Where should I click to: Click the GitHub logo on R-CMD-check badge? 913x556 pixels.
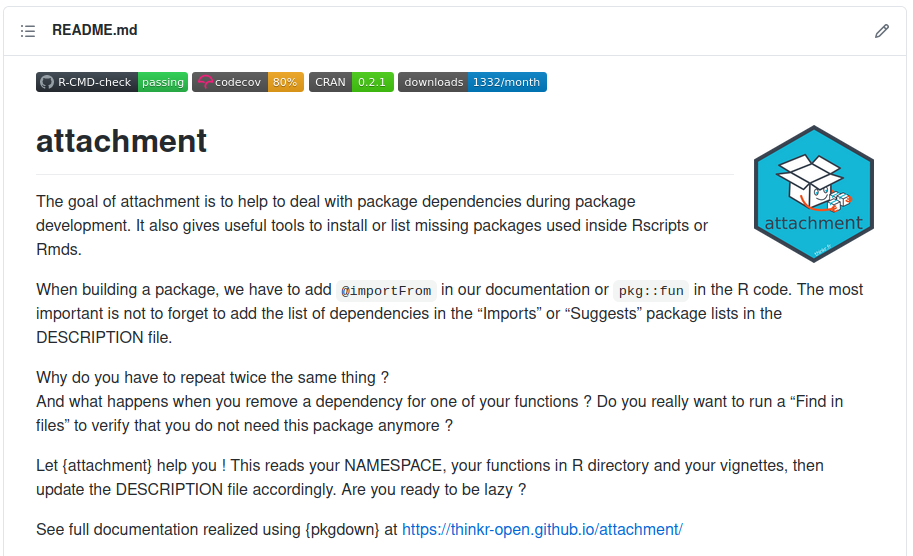click(47, 82)
